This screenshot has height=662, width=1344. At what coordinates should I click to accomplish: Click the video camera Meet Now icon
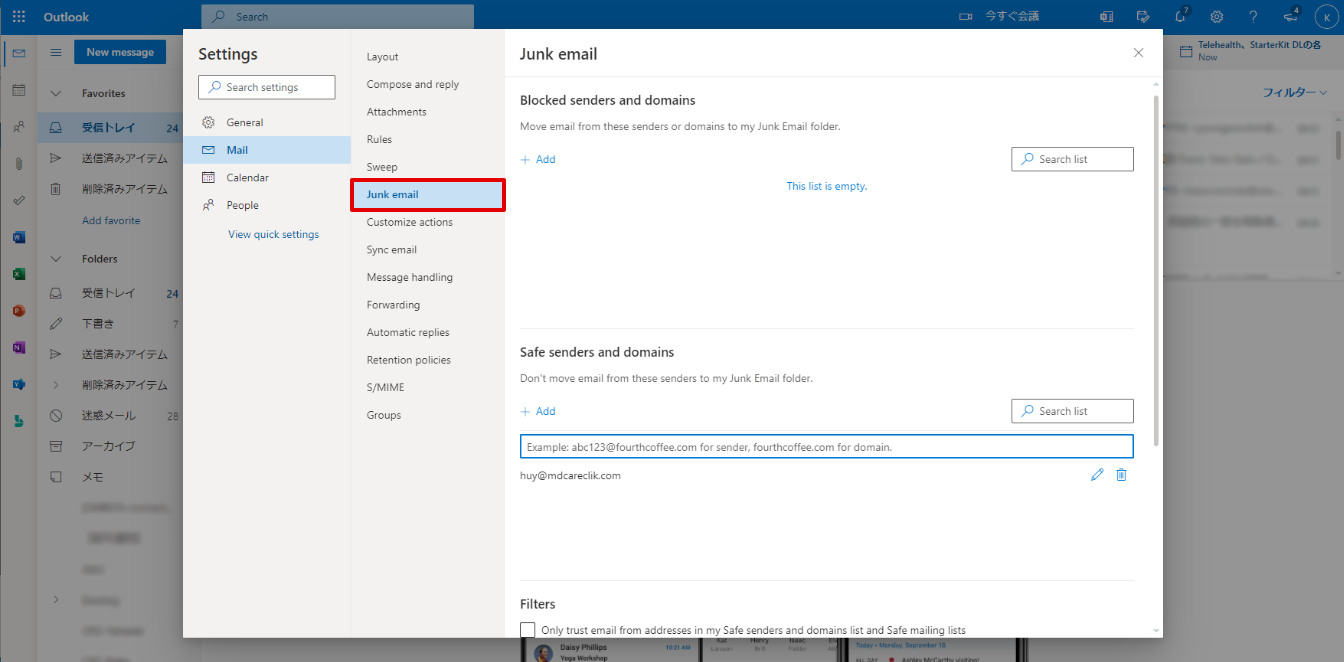[x=965, y=17]
